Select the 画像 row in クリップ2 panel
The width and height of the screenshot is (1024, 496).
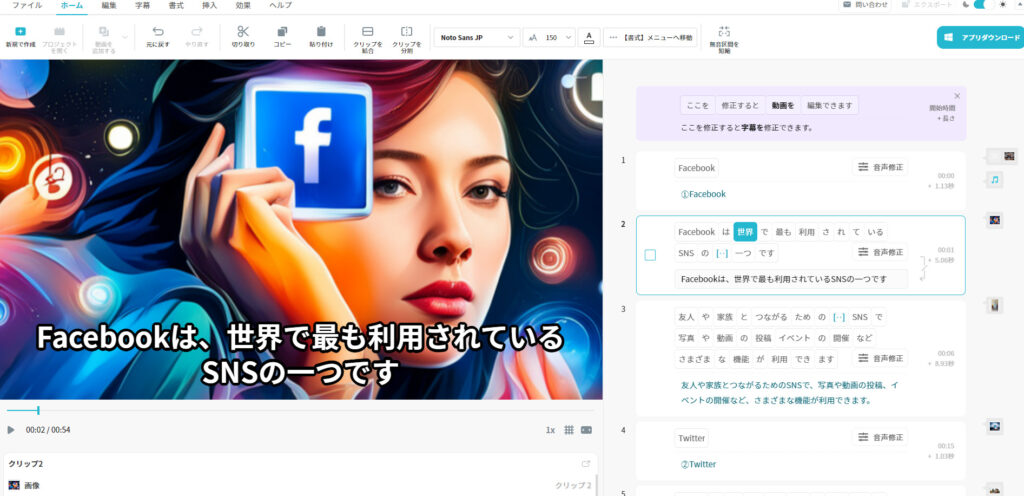click(300, 486)
